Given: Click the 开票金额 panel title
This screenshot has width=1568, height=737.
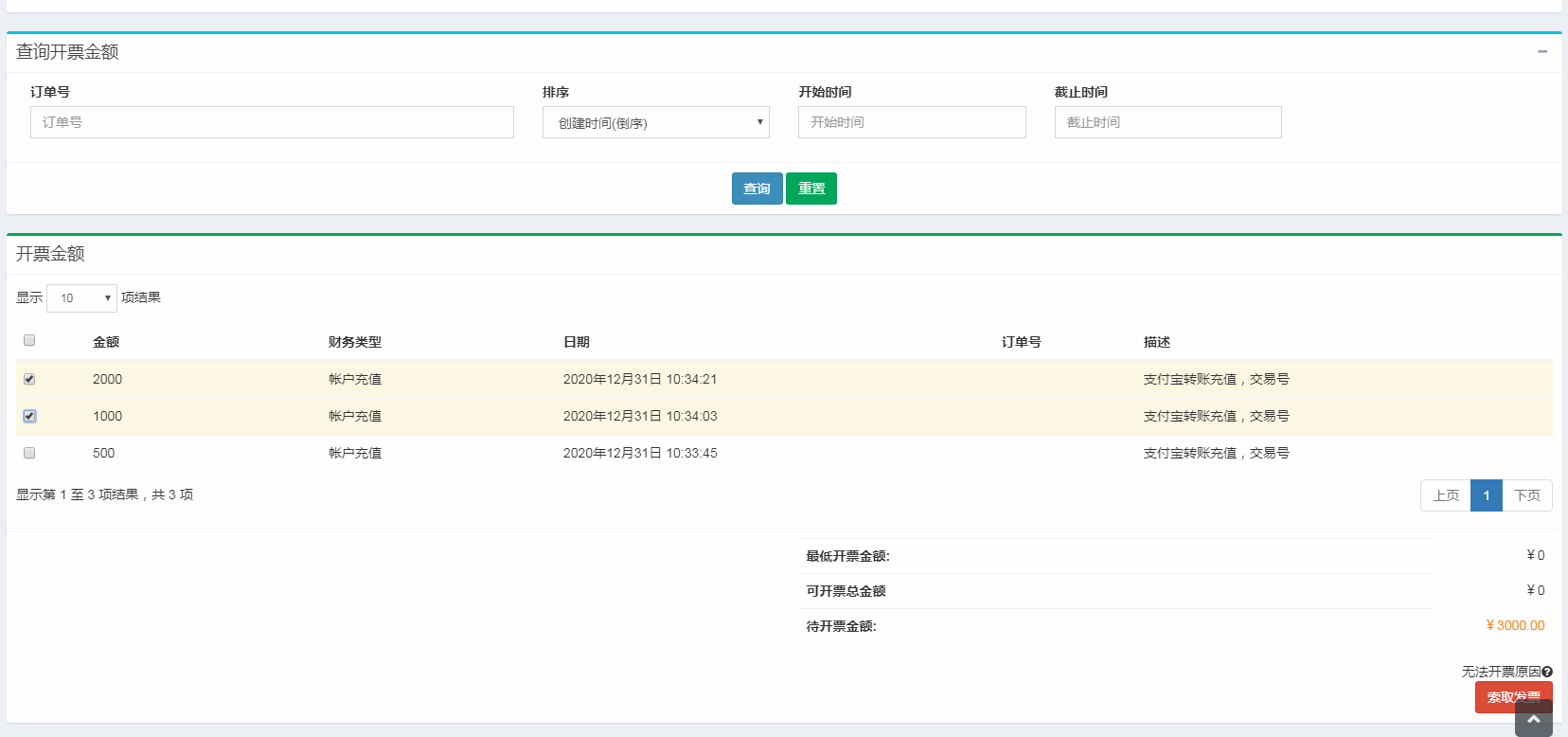Looking at the screenshot, I should [50, 254].
